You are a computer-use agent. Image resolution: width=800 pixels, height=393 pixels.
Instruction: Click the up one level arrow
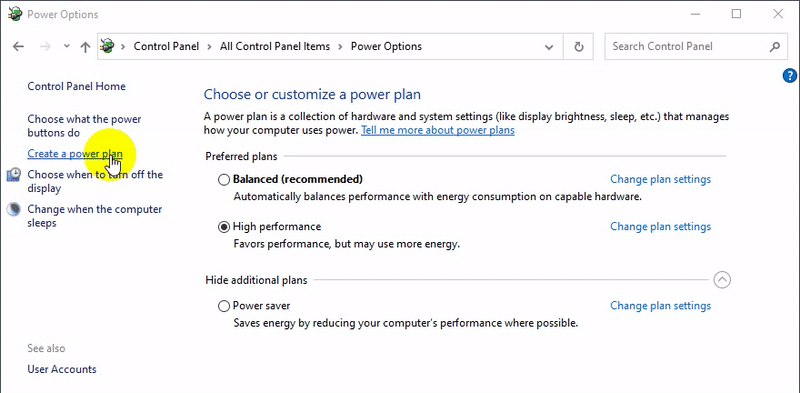(x=85, y=47)
